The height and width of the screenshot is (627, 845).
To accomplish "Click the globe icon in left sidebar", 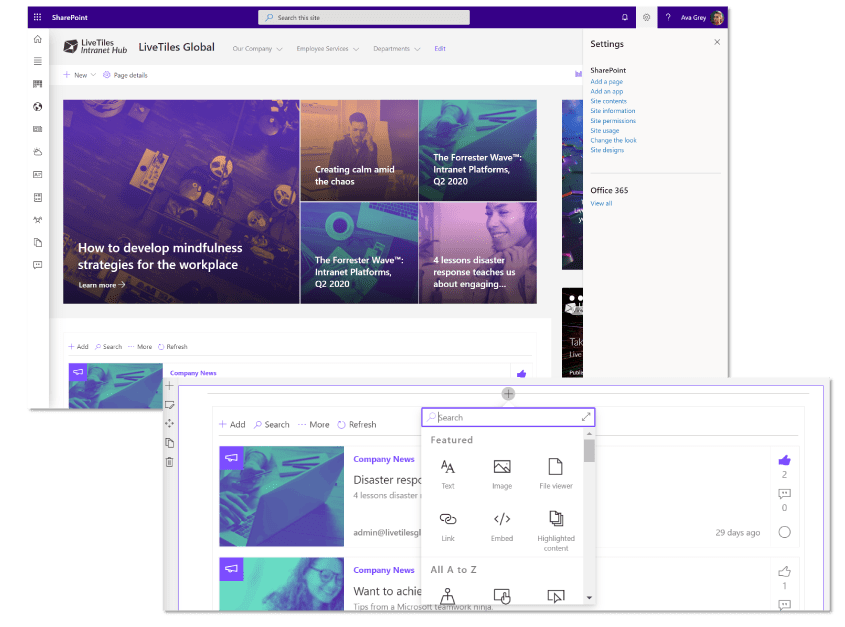I will (38, 107).
